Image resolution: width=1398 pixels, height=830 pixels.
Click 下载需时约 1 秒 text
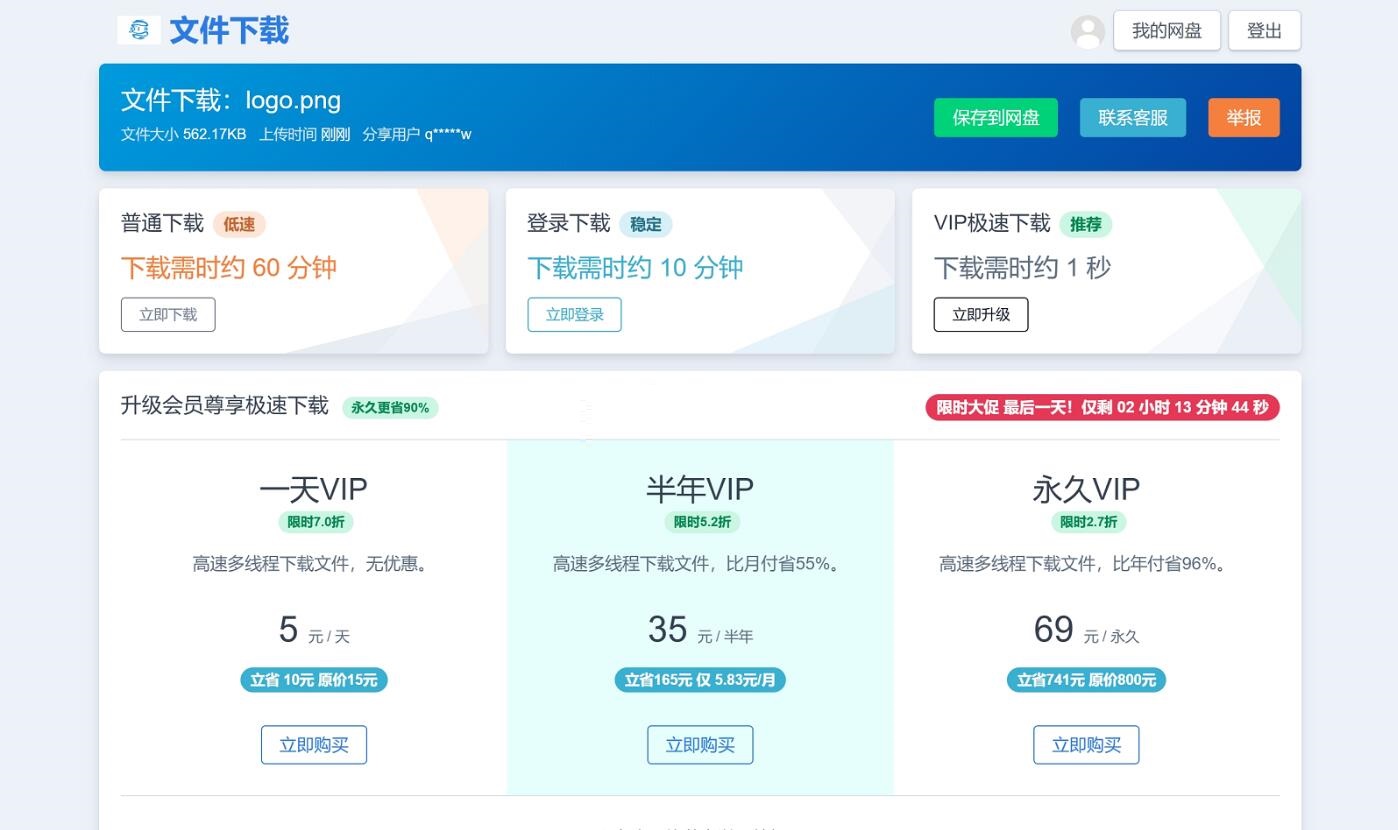tap(1022, 267)
